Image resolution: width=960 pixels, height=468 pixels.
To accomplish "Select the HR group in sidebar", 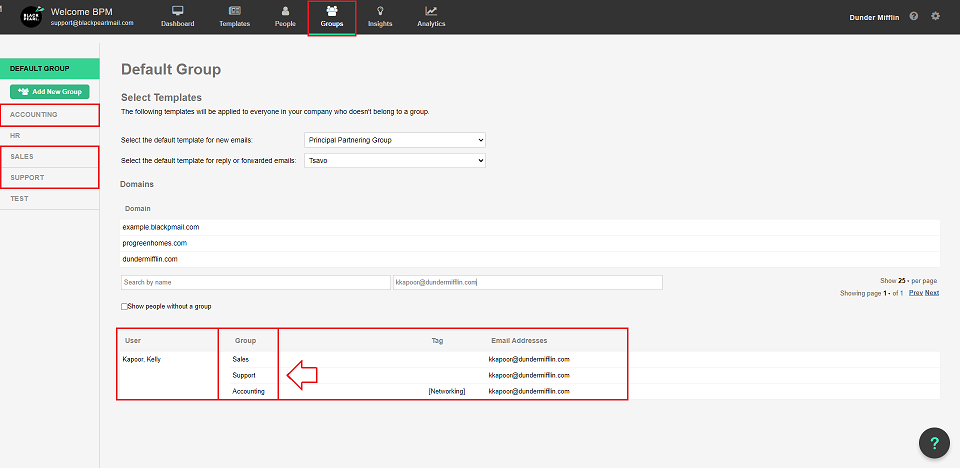I will point(50,135).
